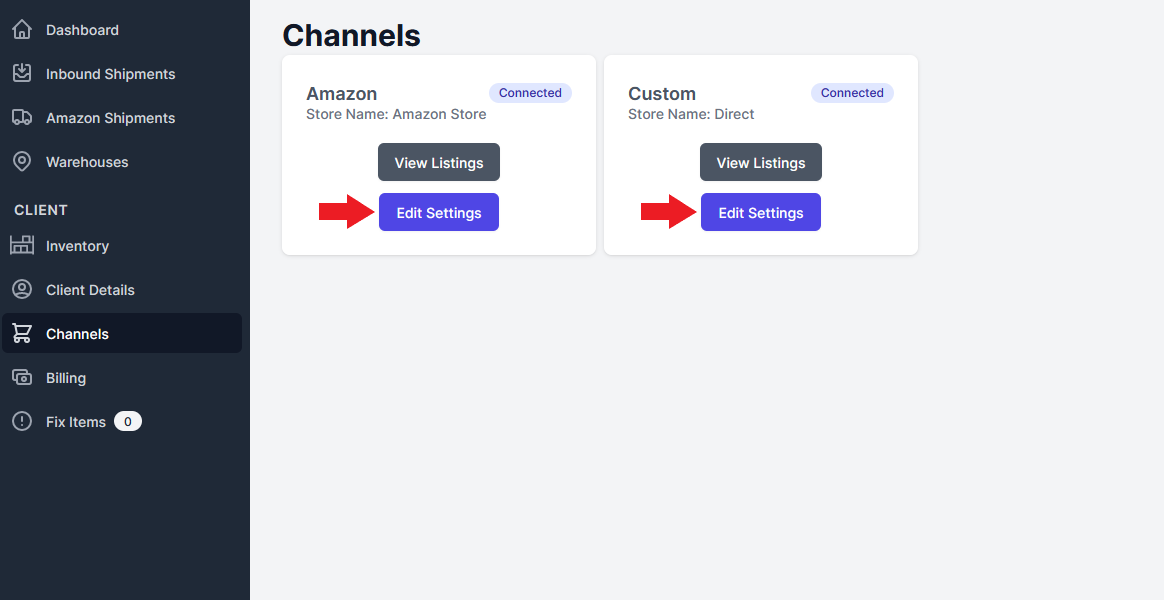Click the Inventory warehouse icon
1164x600 pixels.
click(22, 245)
